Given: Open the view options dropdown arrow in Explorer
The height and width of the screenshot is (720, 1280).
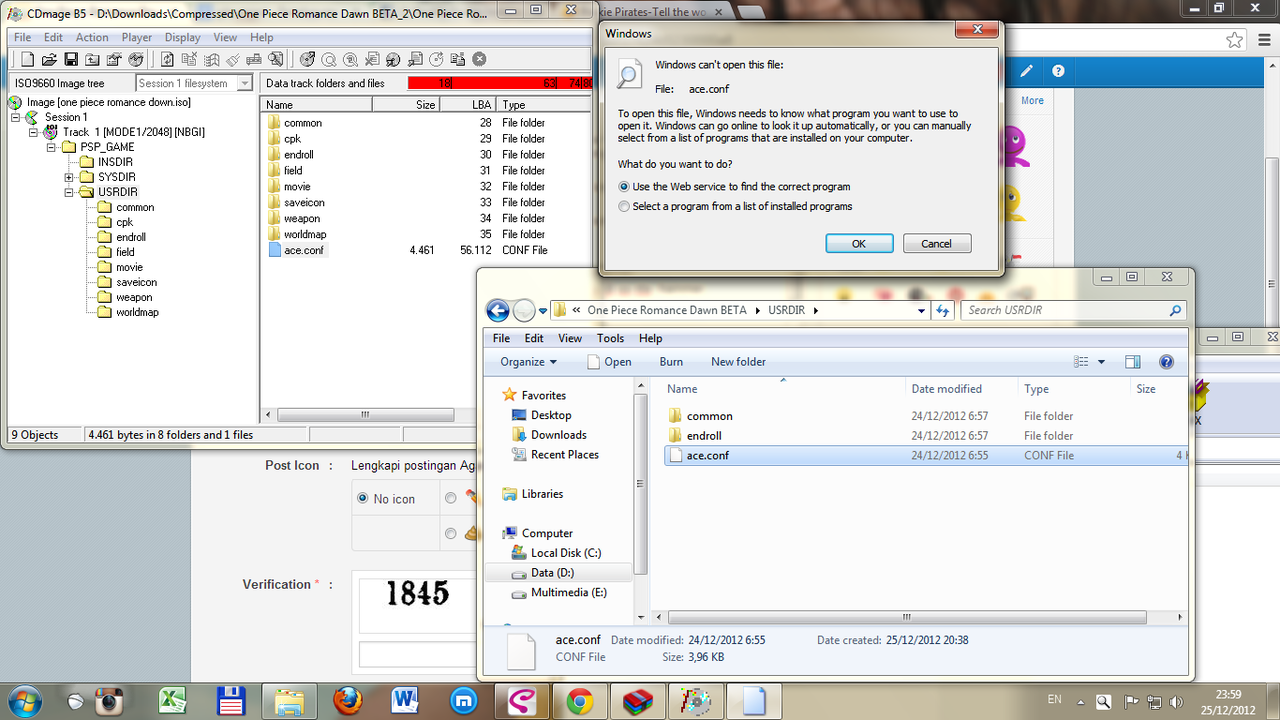Looking at the screenshot, I should (1101, 362).
